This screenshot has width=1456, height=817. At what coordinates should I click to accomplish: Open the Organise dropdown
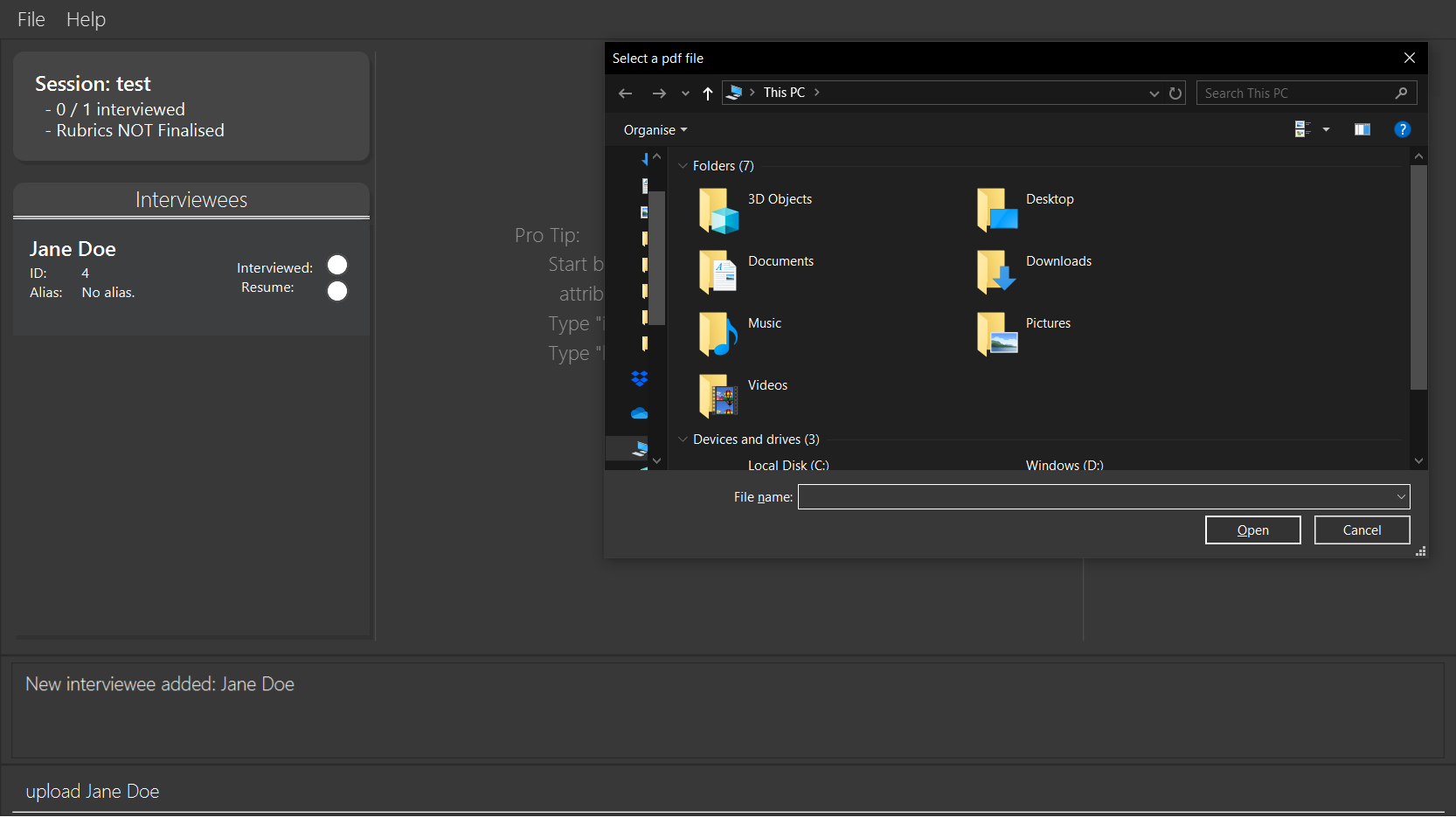(655, 130)
